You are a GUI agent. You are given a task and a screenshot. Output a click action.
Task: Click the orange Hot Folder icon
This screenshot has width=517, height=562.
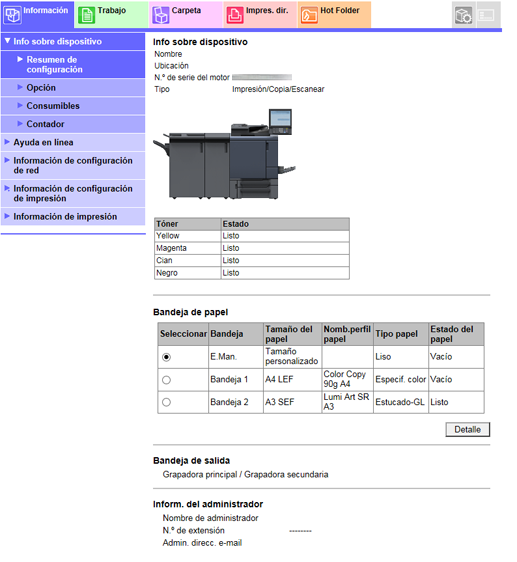(x=309, y=15)
